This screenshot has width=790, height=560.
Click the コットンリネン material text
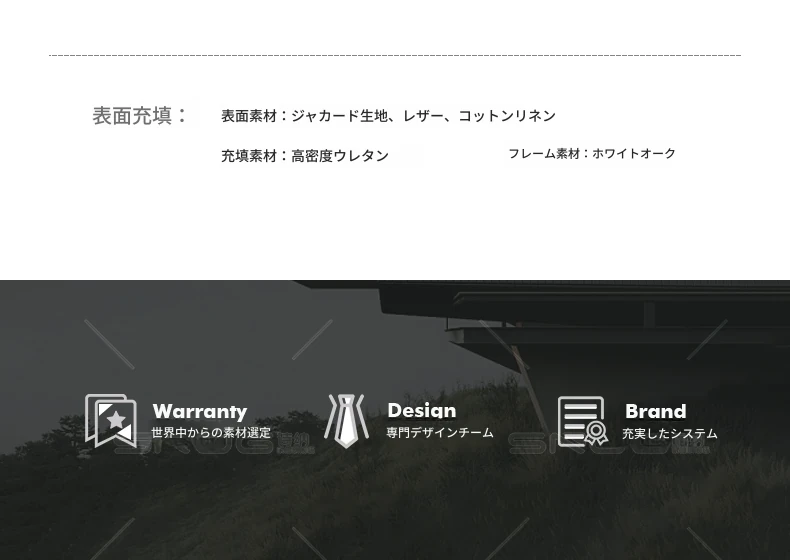click(507, 116)
